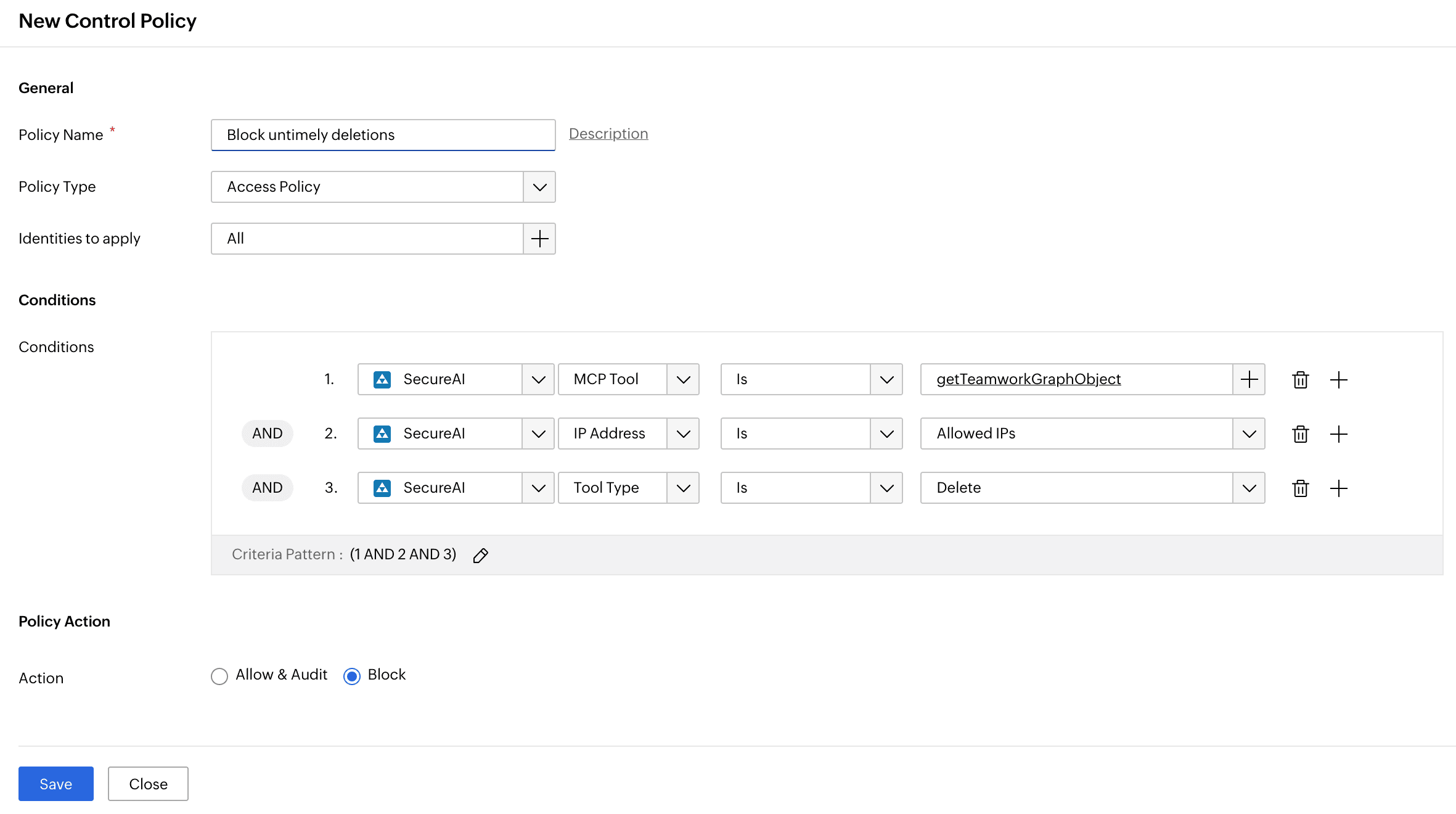This screenshot has height=814, width=1456.
Task: Open the MCP Tool field dropdown
Action: tap(683, 379)
